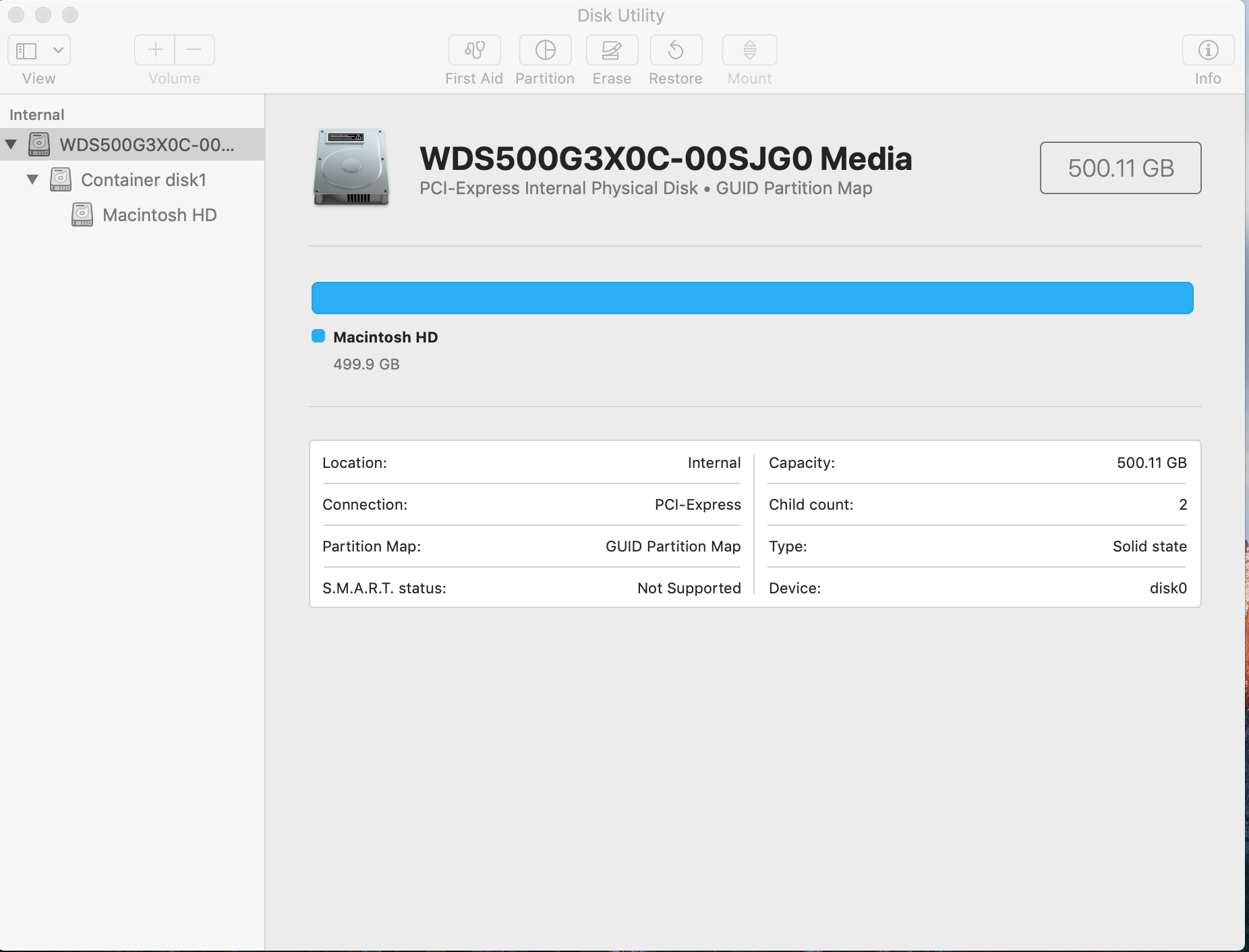Viewport: 1249px width, 952px height.
Task: Click the large hard drive image
Action: click(x=351, y=167)
